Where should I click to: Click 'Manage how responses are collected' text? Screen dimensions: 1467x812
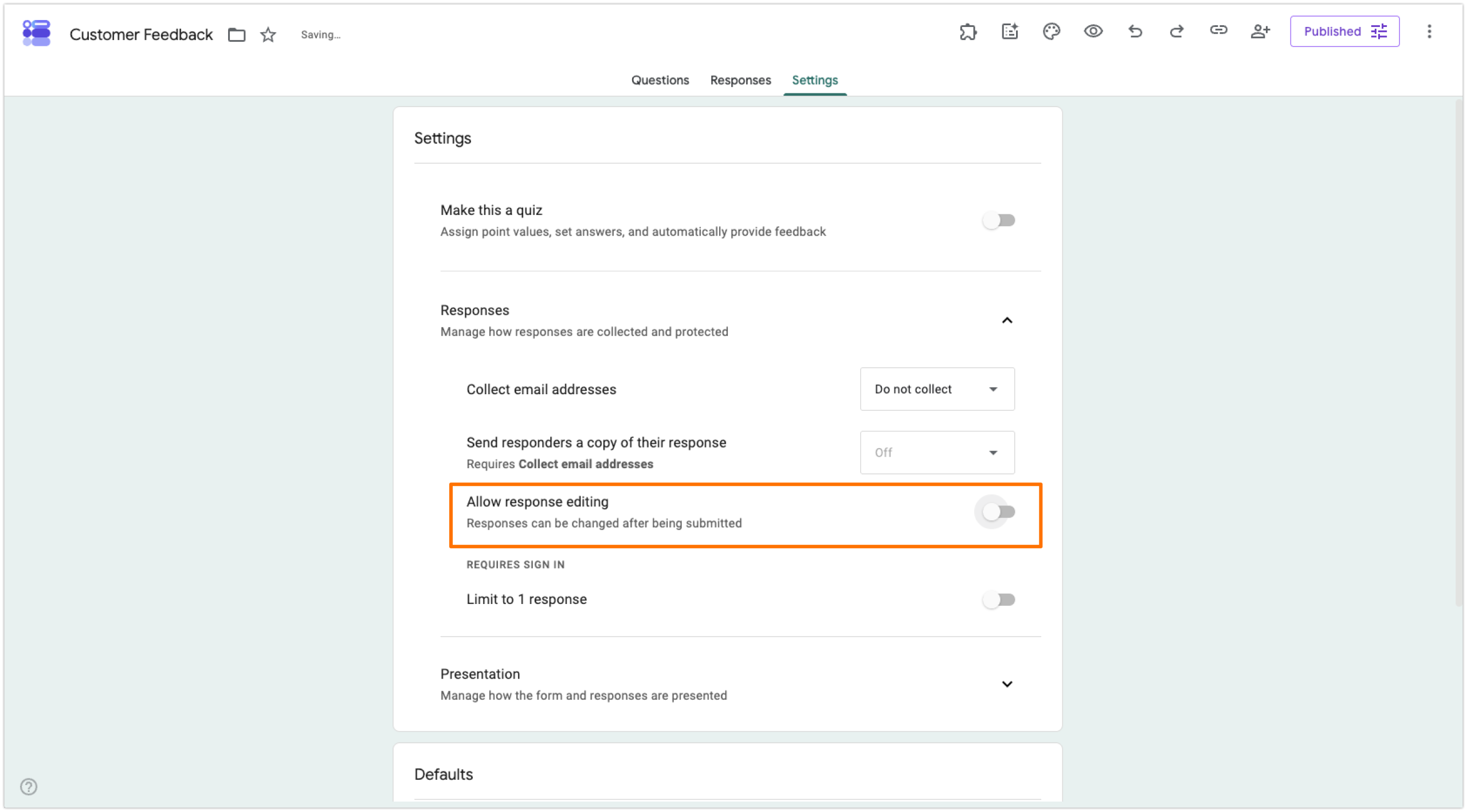(x=584, y=332)
